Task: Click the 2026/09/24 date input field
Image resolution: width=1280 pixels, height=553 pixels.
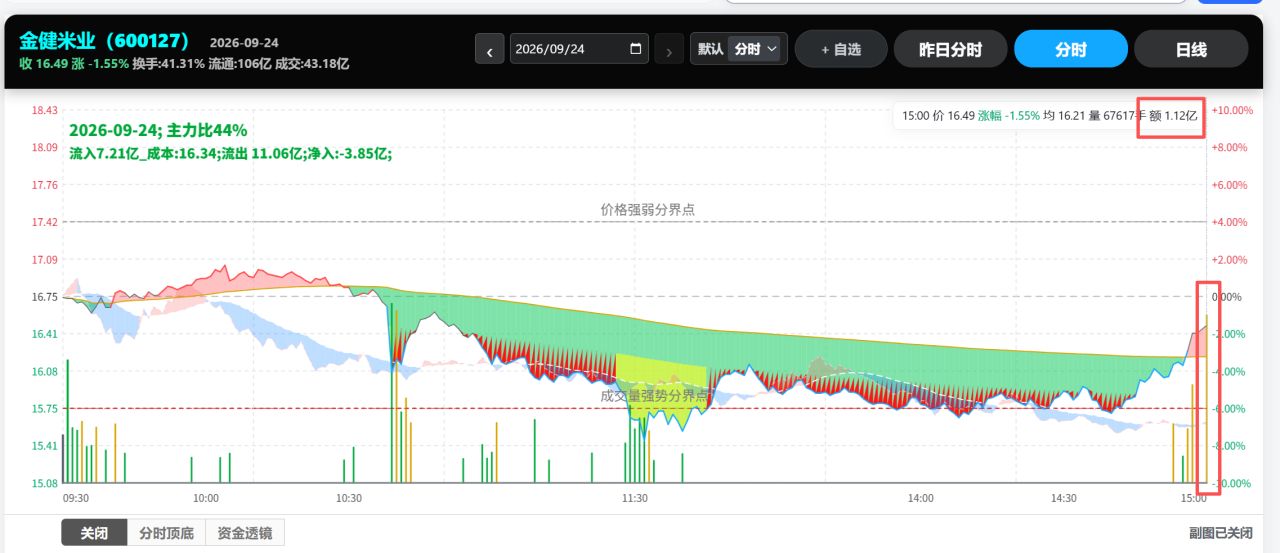Action: (579, 49)
